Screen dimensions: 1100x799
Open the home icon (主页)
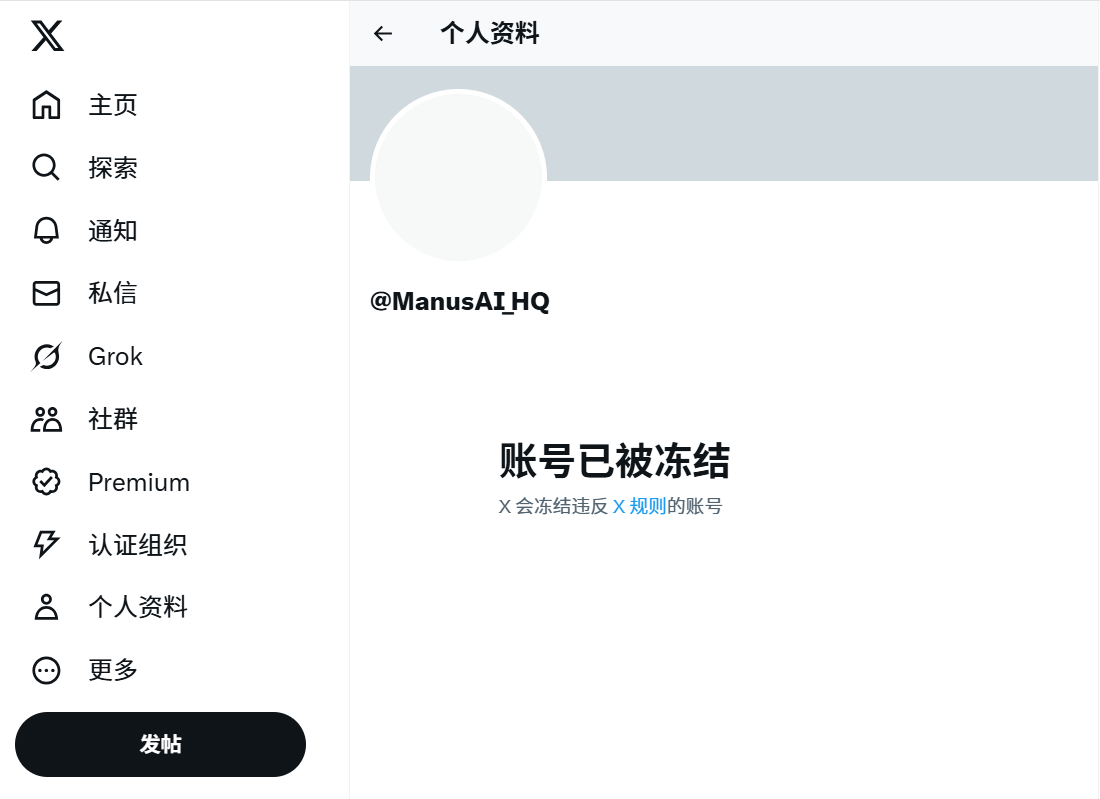(46, 105)
